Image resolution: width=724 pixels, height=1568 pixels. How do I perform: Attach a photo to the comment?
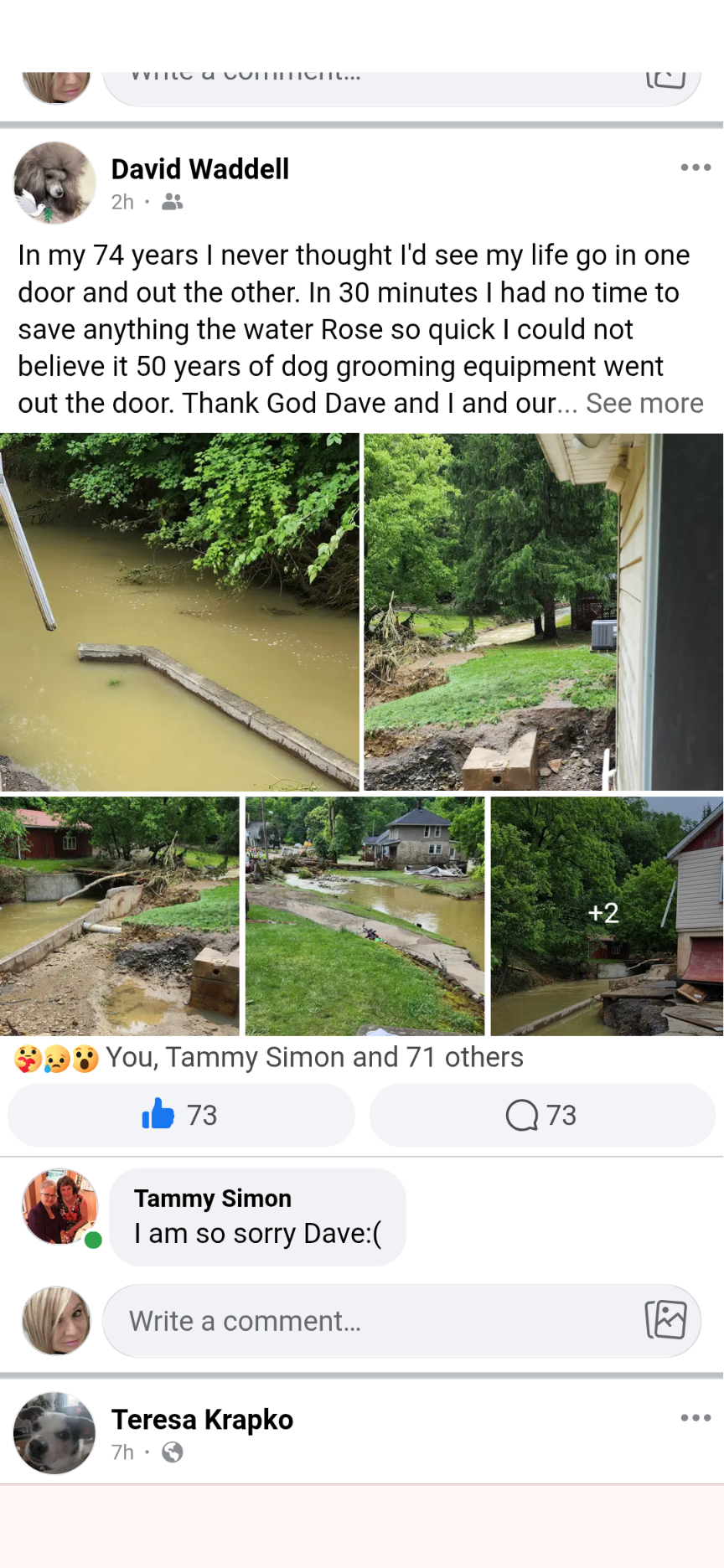pos(666,1320)
